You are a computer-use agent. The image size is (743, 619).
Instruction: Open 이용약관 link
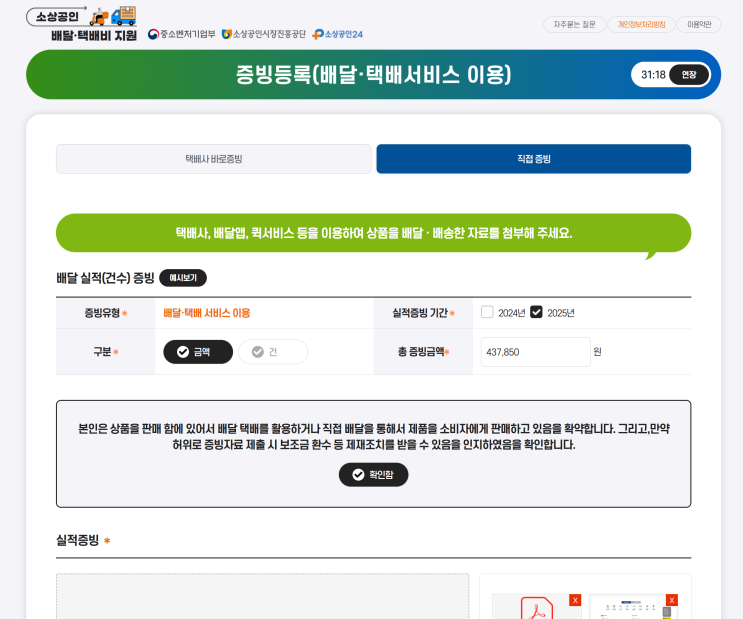pos(699,24)
